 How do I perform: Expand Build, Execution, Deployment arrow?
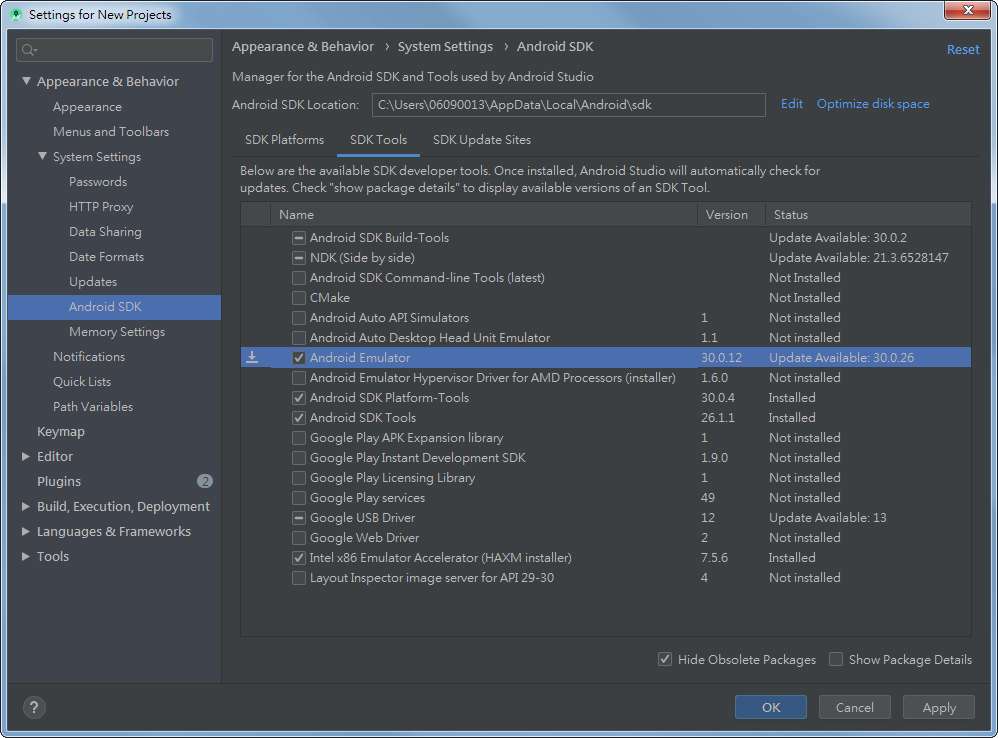(x=26, y=506)
